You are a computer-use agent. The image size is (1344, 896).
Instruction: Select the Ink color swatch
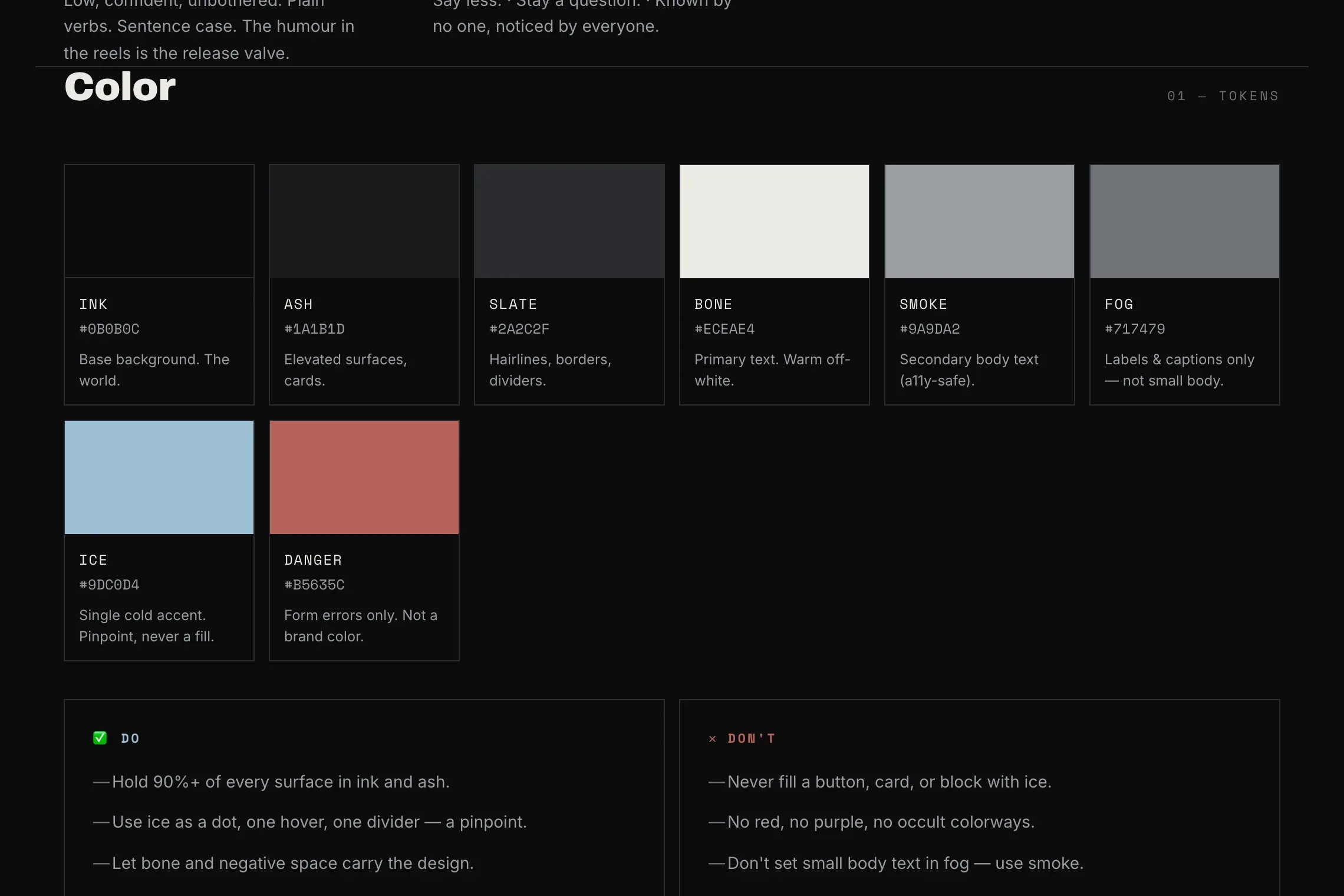pyautogui.click(x=159, y=221)
